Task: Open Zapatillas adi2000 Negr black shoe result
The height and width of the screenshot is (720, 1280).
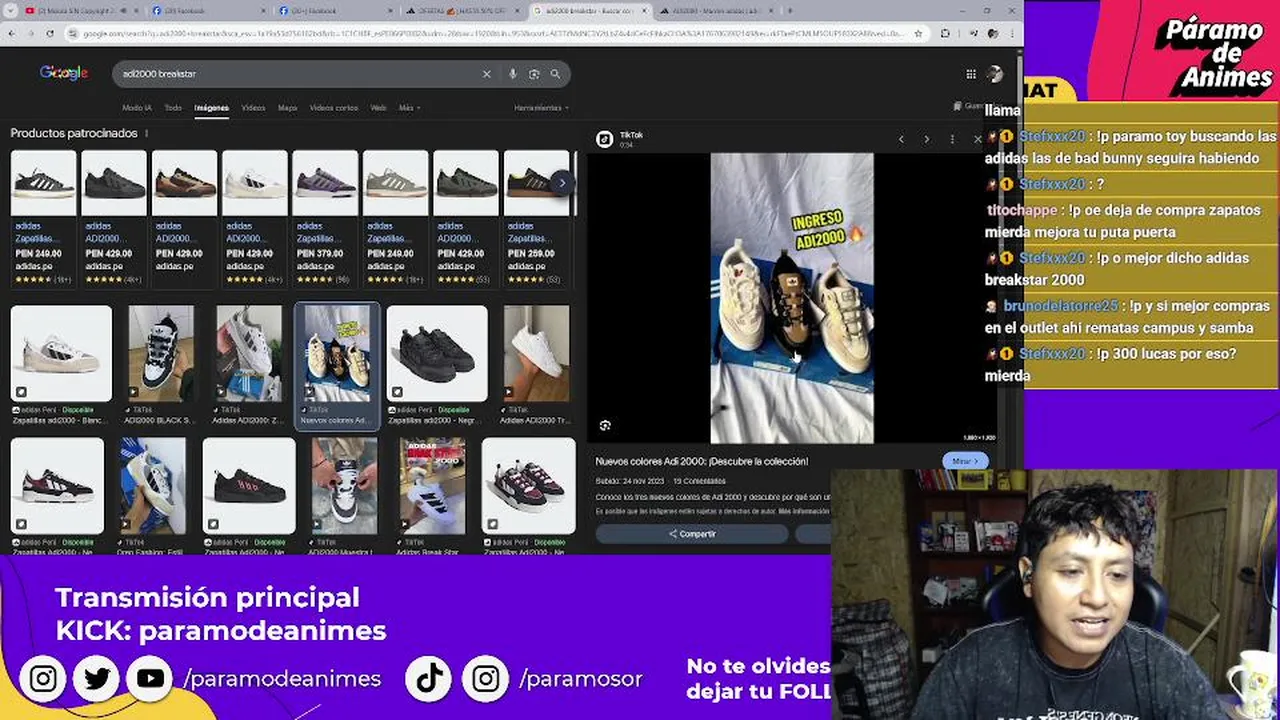Action: point(437,364)
